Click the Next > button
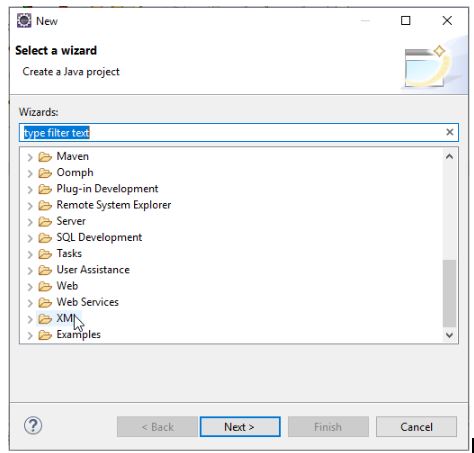 point(240,427)
